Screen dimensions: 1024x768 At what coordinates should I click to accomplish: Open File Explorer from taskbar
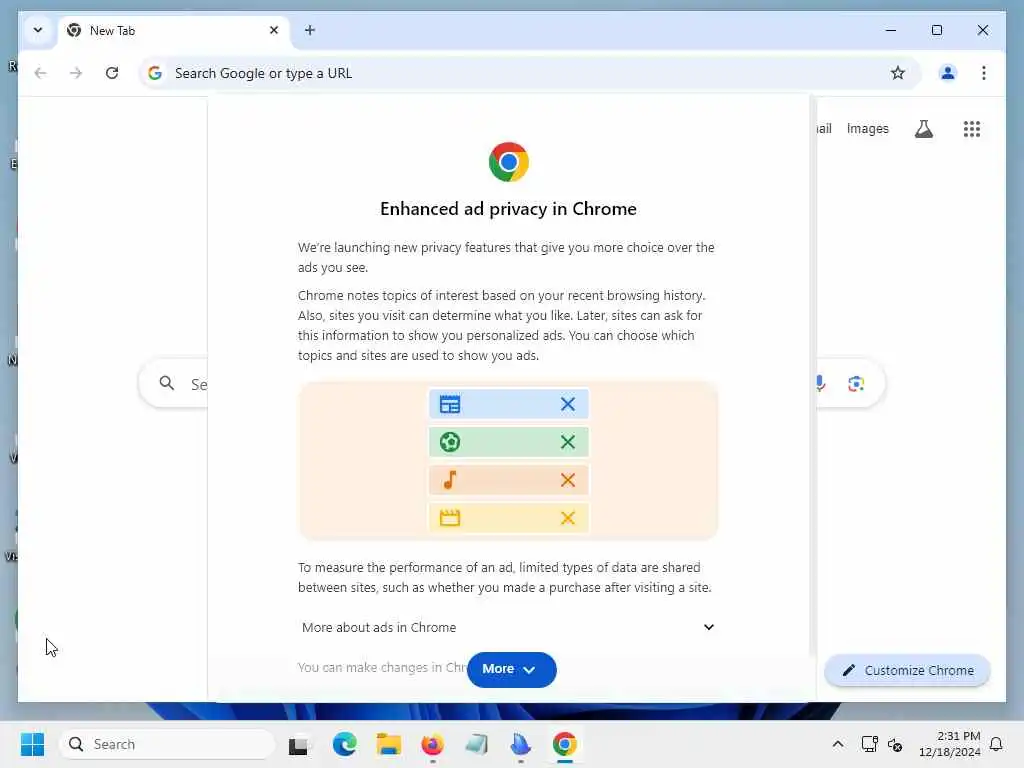pyautogui.click(x=389, y=744)
